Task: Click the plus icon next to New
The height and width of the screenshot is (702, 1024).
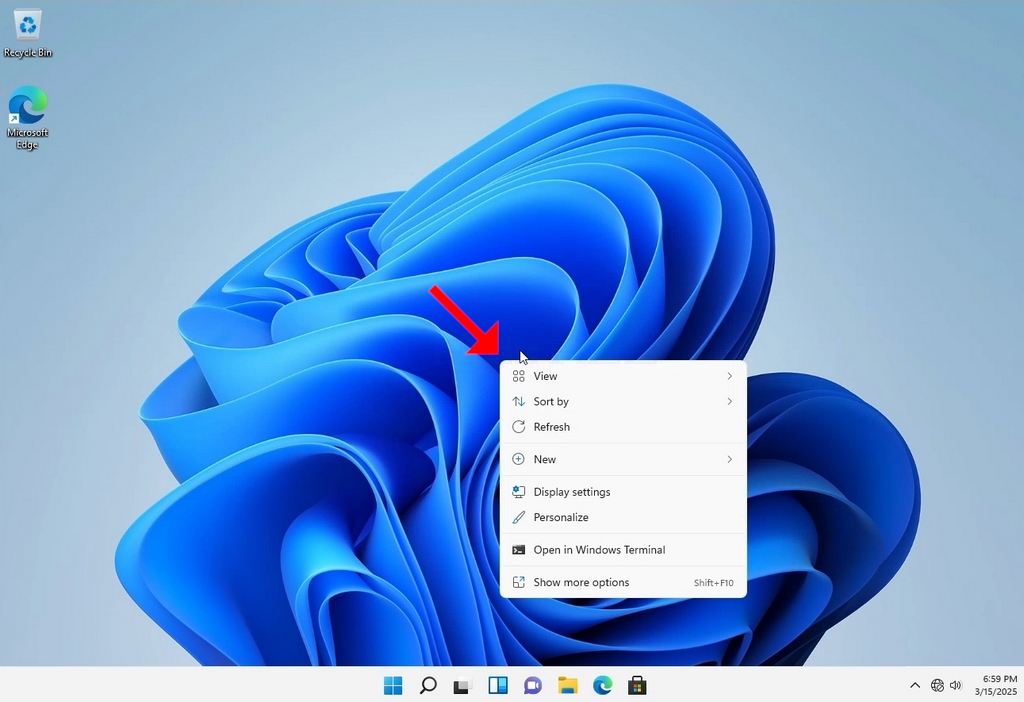Action: 519,459
